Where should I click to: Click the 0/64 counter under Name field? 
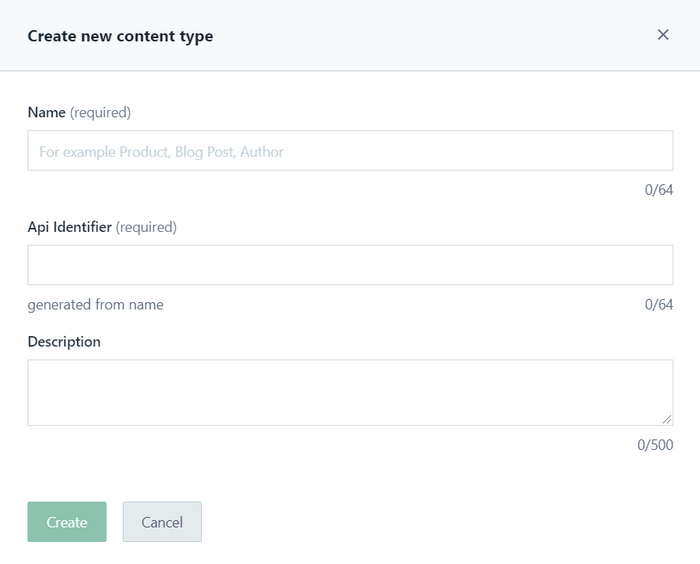pos(659,189)
